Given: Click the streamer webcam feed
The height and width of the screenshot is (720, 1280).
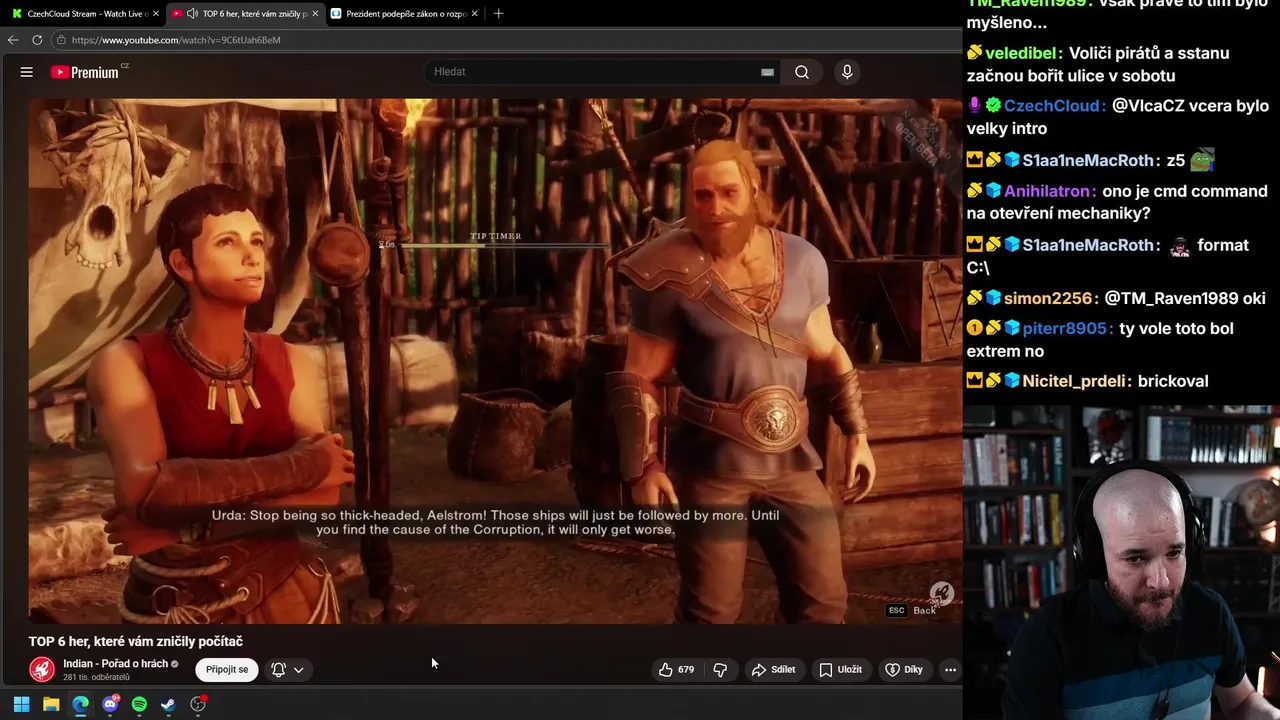Looking at the screenshot, I should click(x=1121, y=562).
